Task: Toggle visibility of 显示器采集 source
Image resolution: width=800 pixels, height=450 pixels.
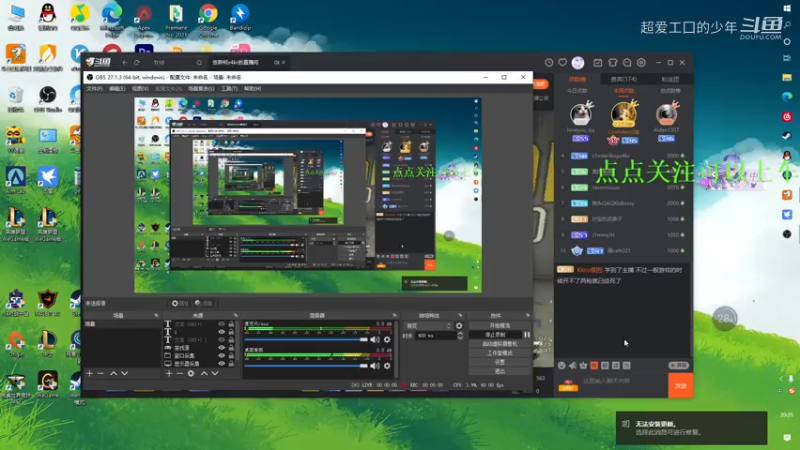Action: coord(221,364)
